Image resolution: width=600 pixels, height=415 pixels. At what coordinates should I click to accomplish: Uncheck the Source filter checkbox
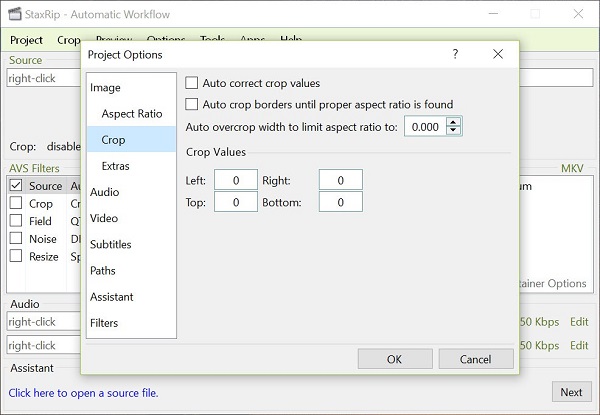tap(16, 186)
